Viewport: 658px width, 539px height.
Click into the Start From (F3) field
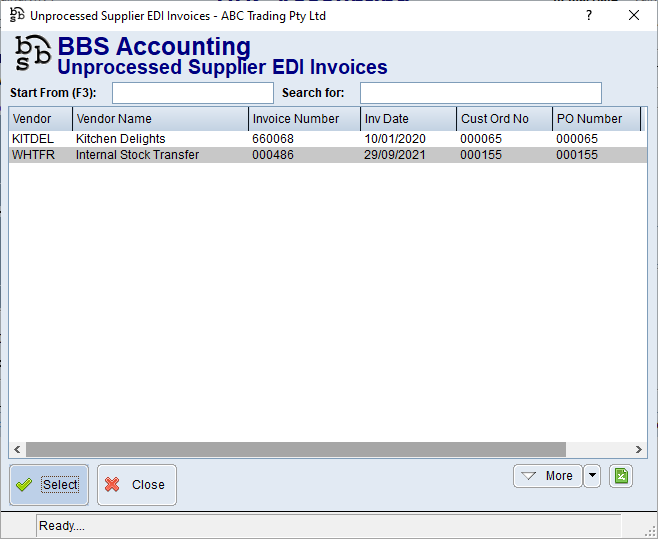192,93
